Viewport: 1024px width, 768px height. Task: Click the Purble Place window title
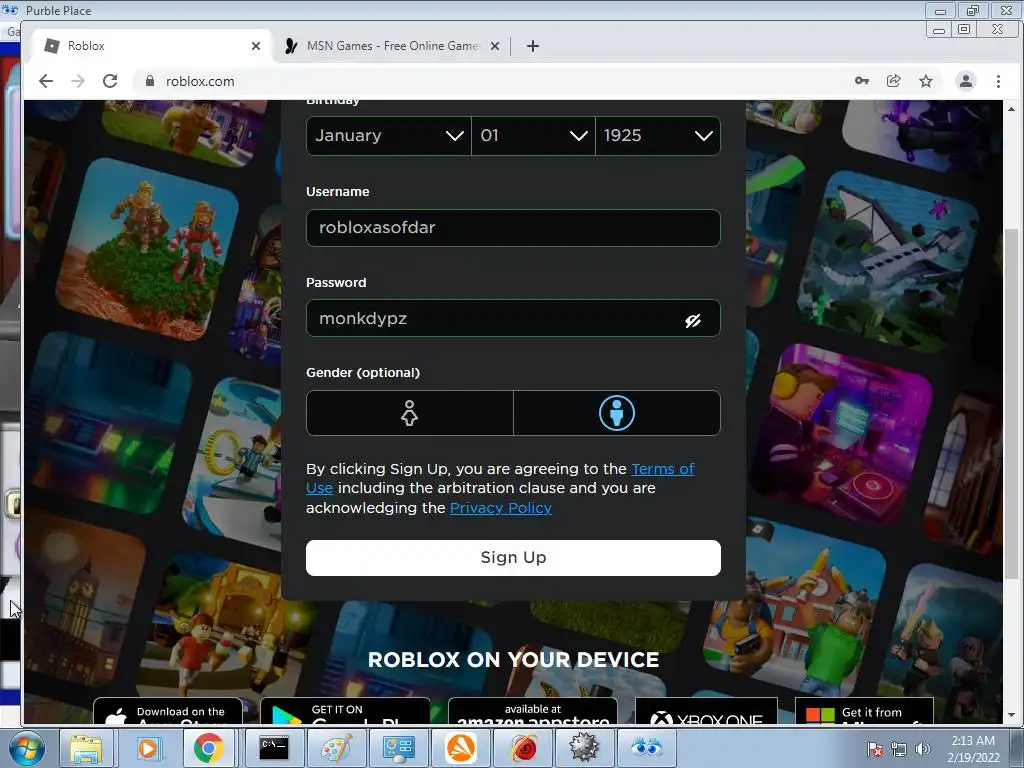click(58, 10)
